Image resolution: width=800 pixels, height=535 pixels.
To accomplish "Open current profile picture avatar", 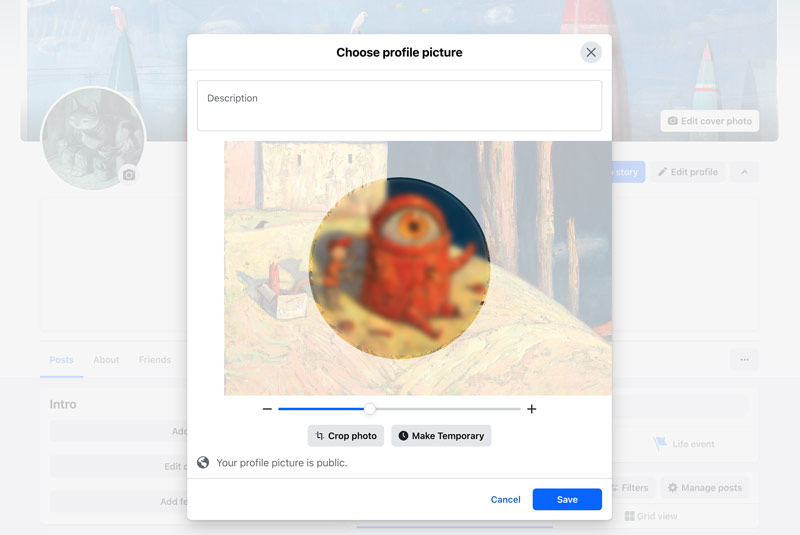I will point(93,138).
